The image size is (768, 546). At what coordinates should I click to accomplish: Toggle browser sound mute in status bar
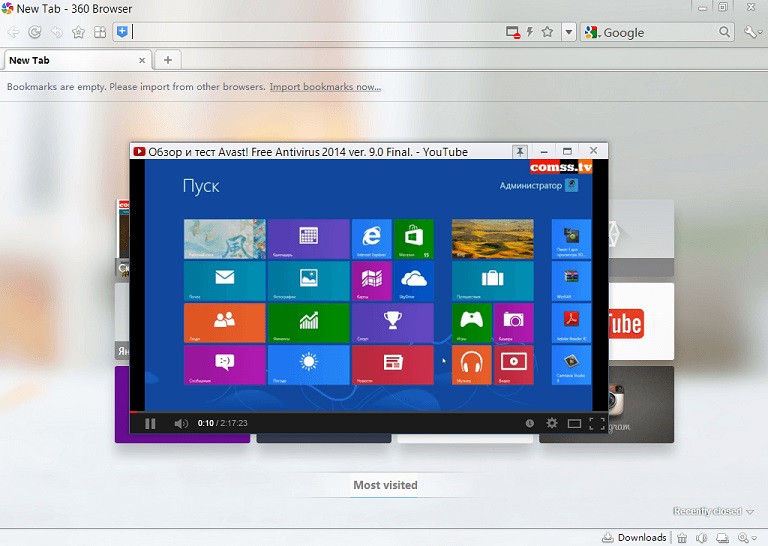click(x=701, y=538)
